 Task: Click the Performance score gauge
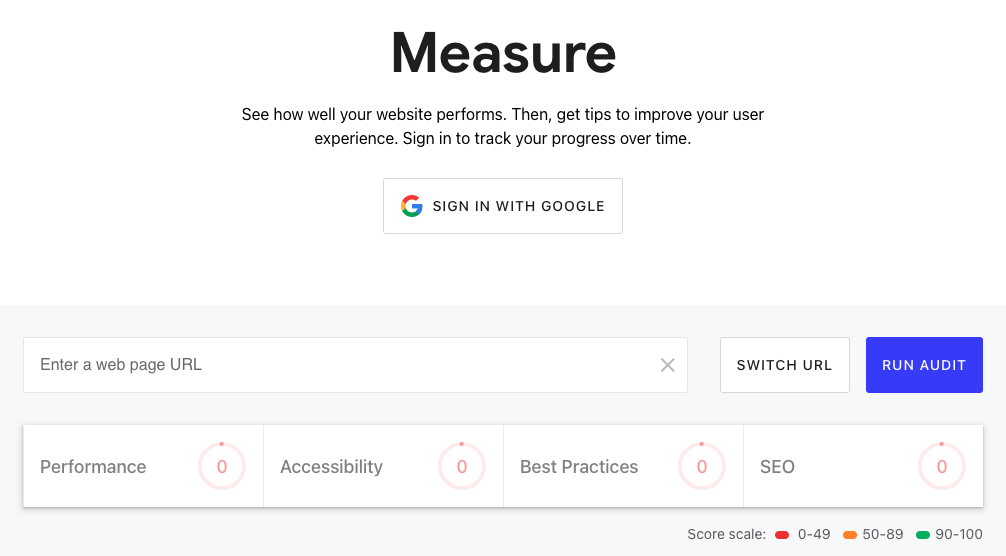[222, 466]
